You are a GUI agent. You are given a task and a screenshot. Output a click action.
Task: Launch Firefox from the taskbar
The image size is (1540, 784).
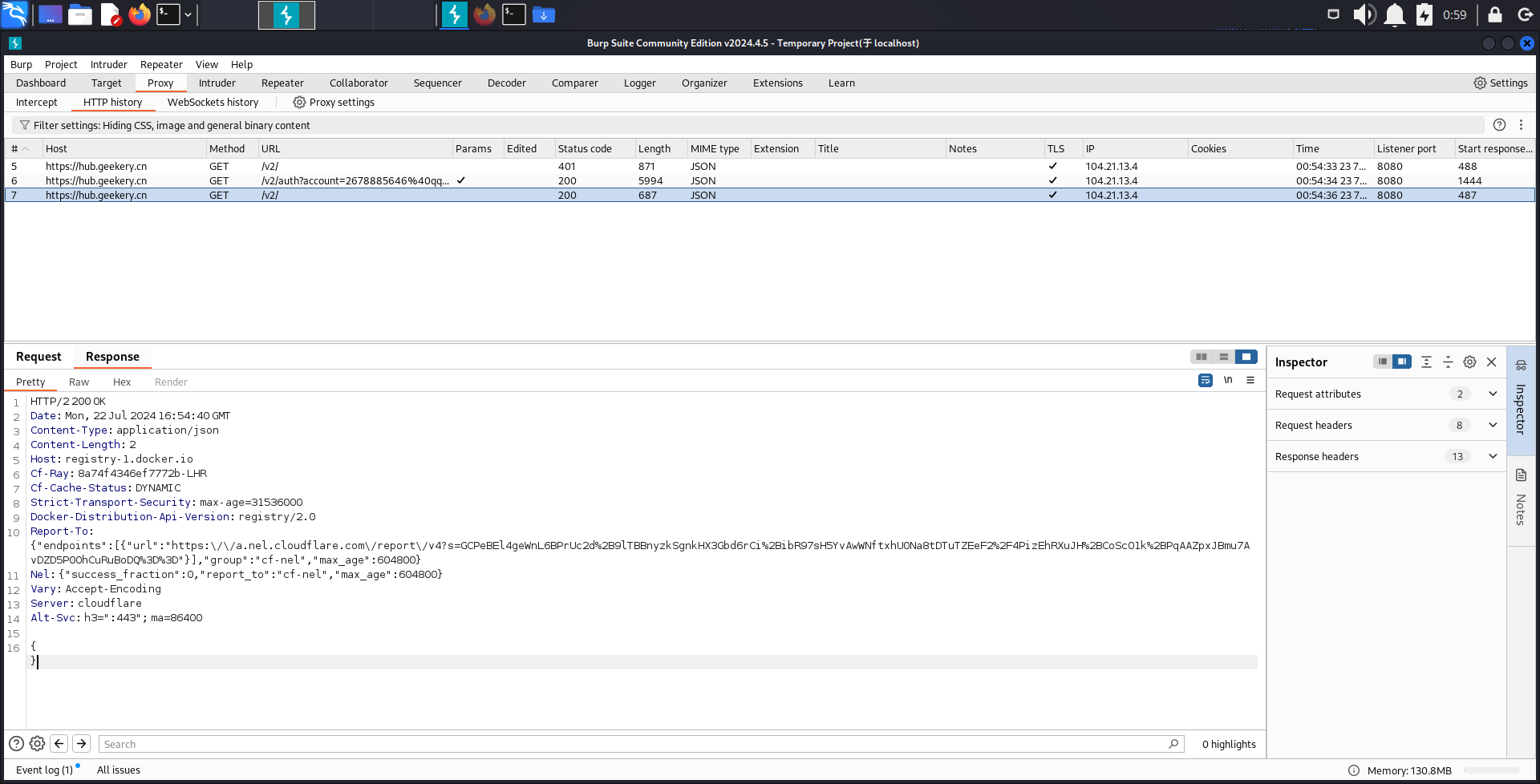coord(140,14)
